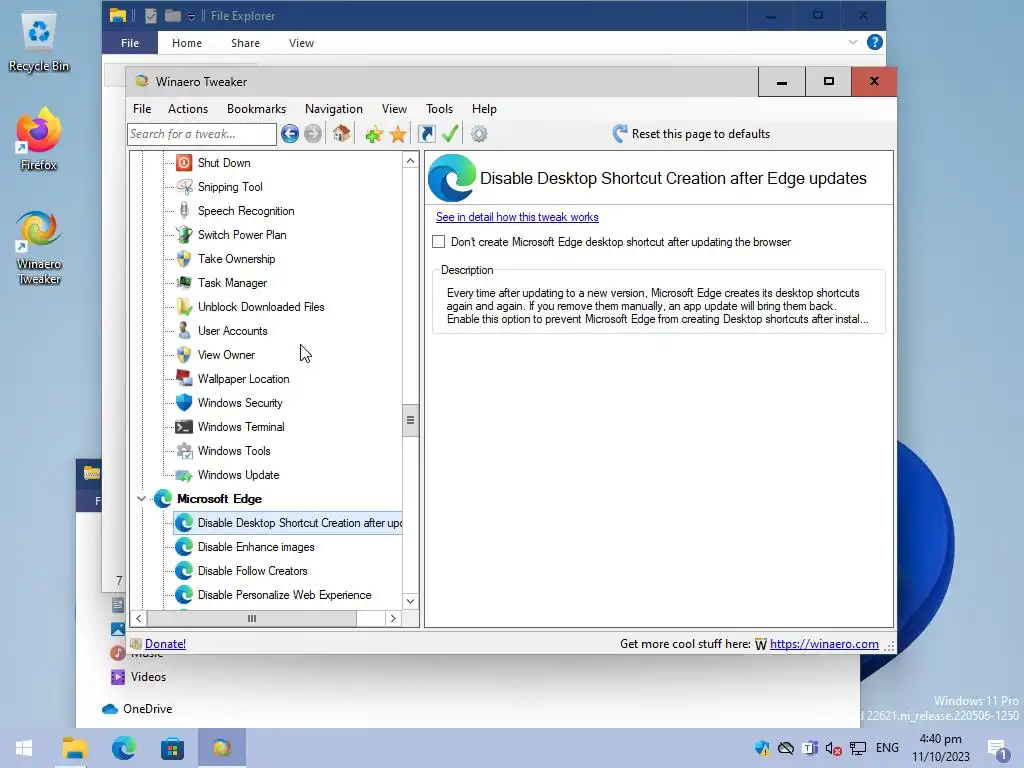
Task: Open File Explorer help question mark
Action: click(874, 42)
